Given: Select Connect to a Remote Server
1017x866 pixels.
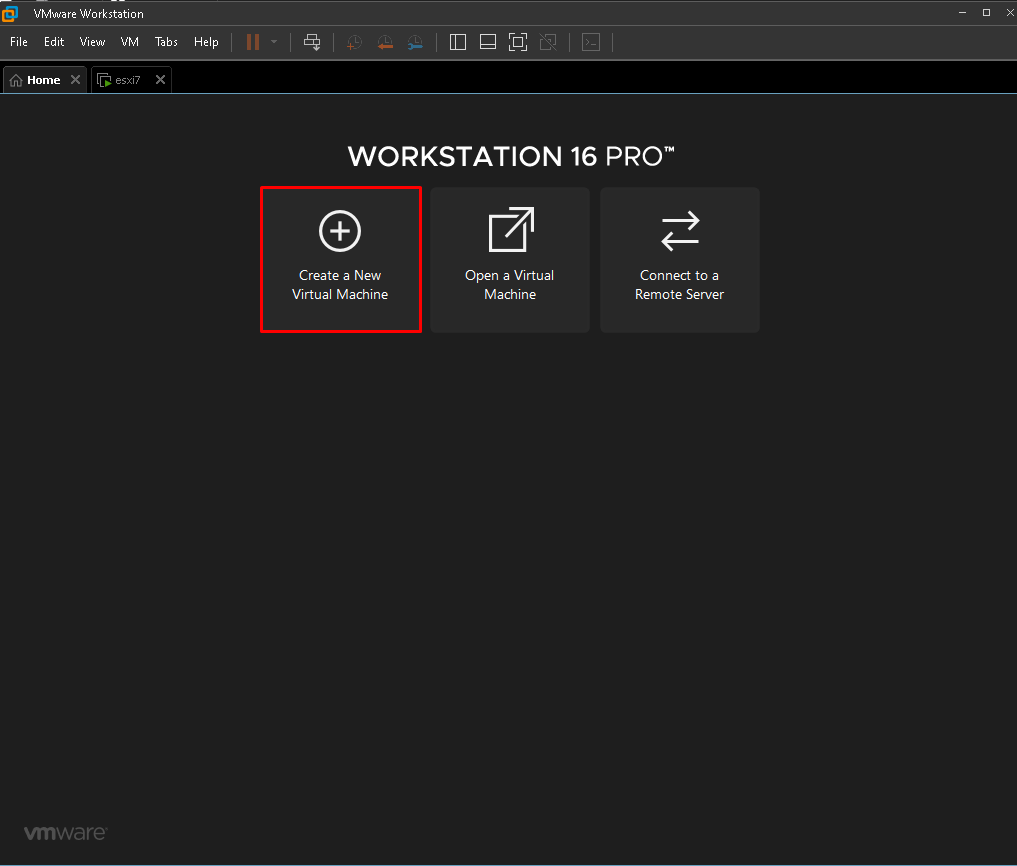Looking at the screenshot, I should 679,259.
